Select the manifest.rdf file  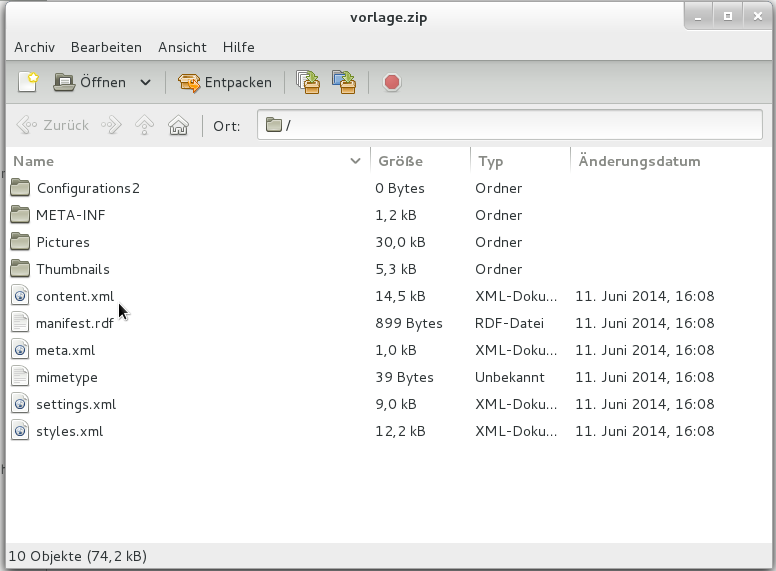pyautogui.click(x=75, y=323)
